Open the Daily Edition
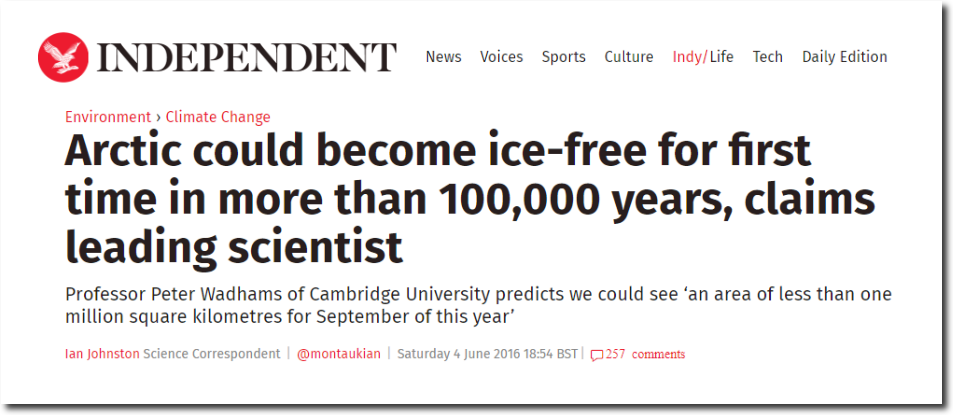This screenshot has height=415, width=953. click(x=845, y=57)
